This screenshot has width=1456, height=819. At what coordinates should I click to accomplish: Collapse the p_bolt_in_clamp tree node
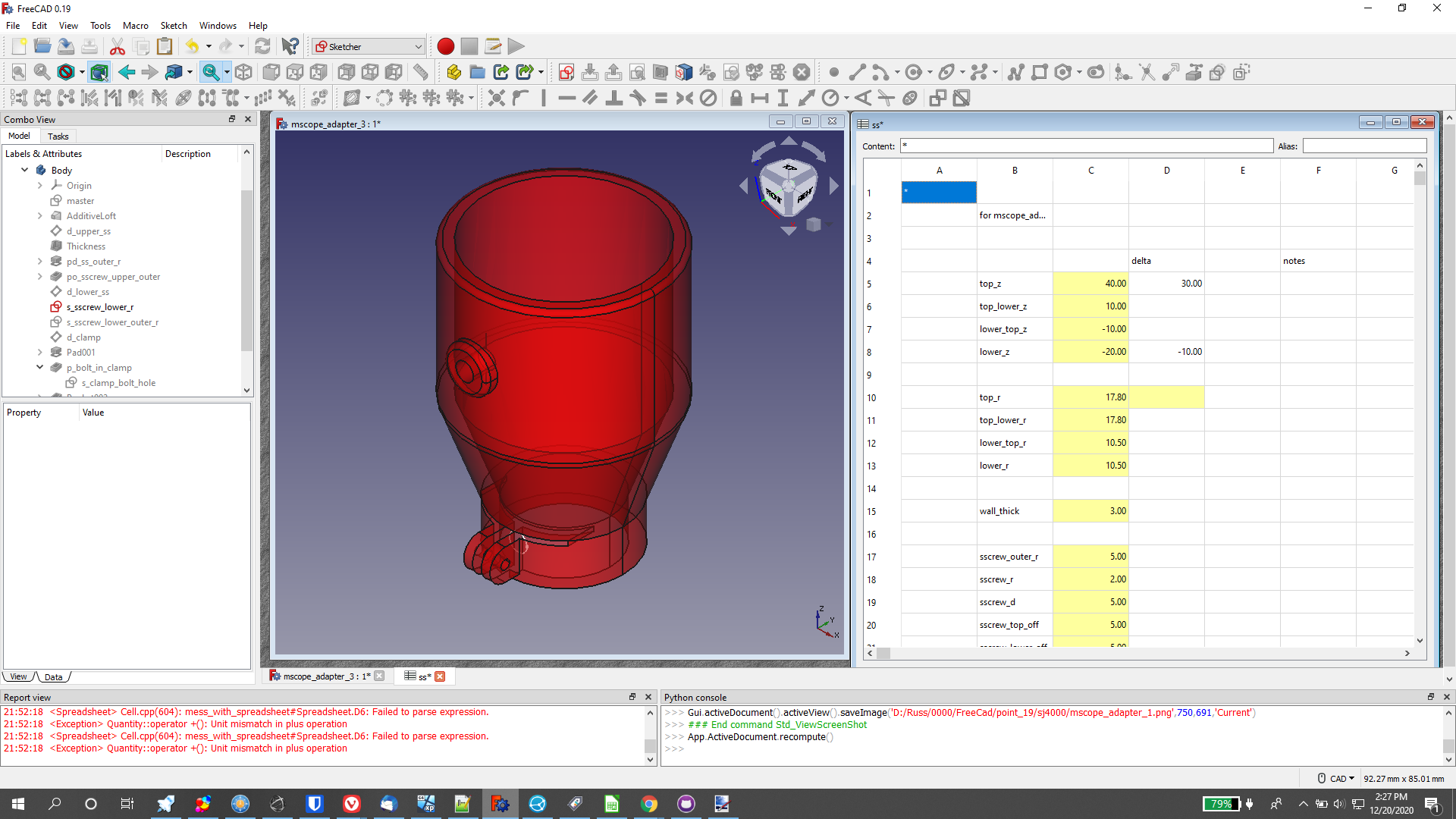tap(39, 368)
